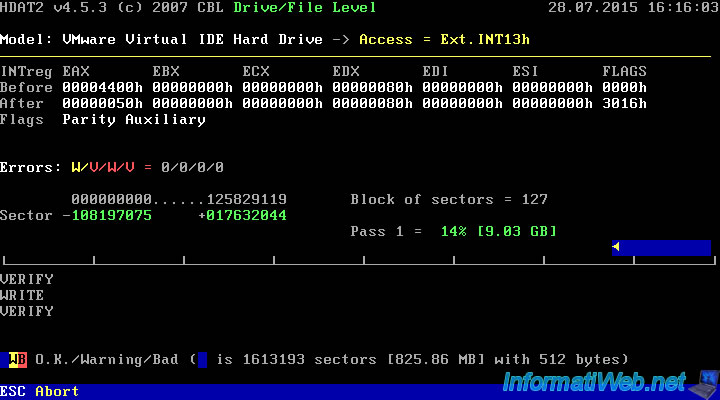Click Before EDX value '00000080h'
The image size is (720, 400).
click(372, 87)
